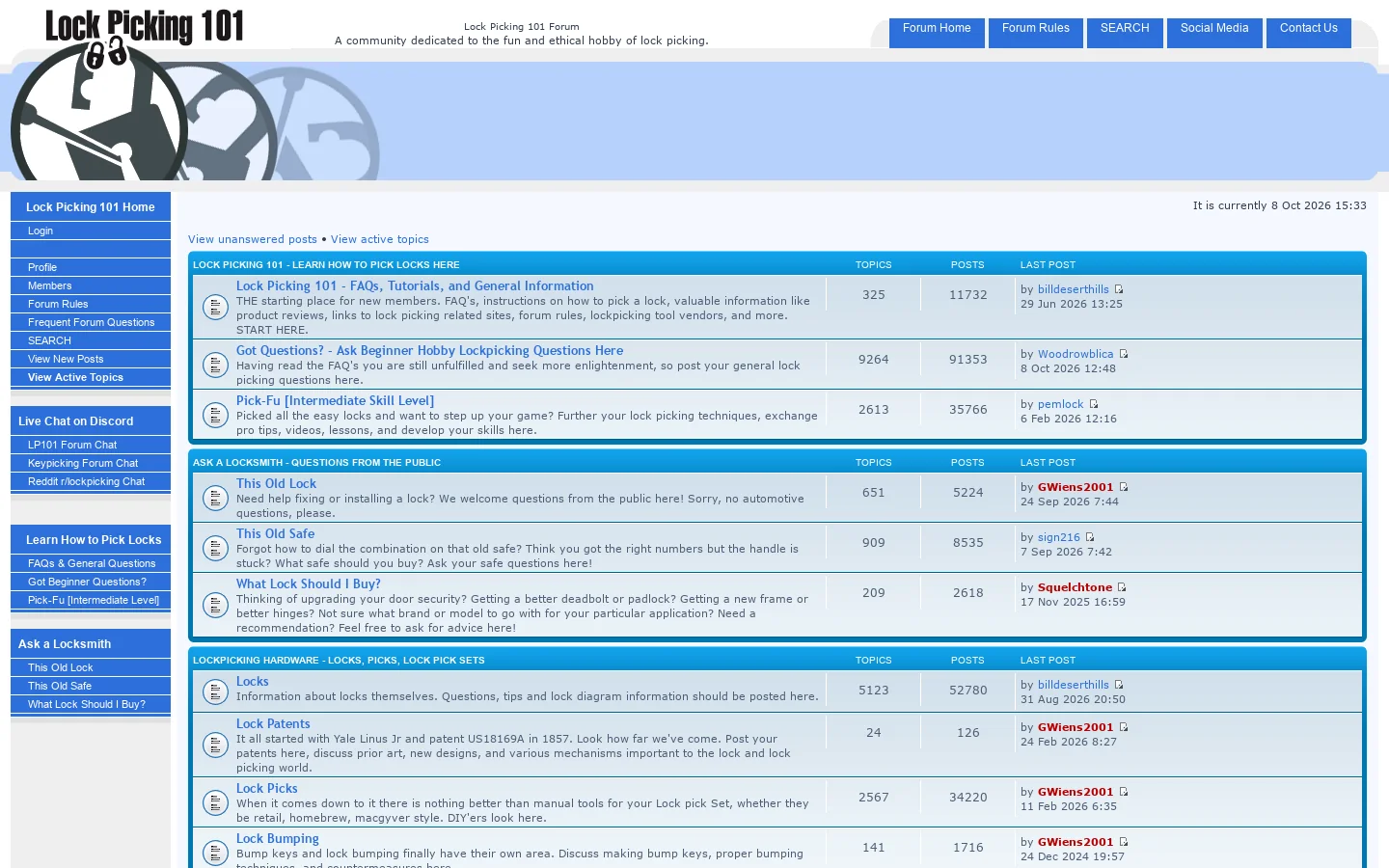Open LP101 Forum Chat link
Screen dimensions: 1389x868
click(91, 446)
